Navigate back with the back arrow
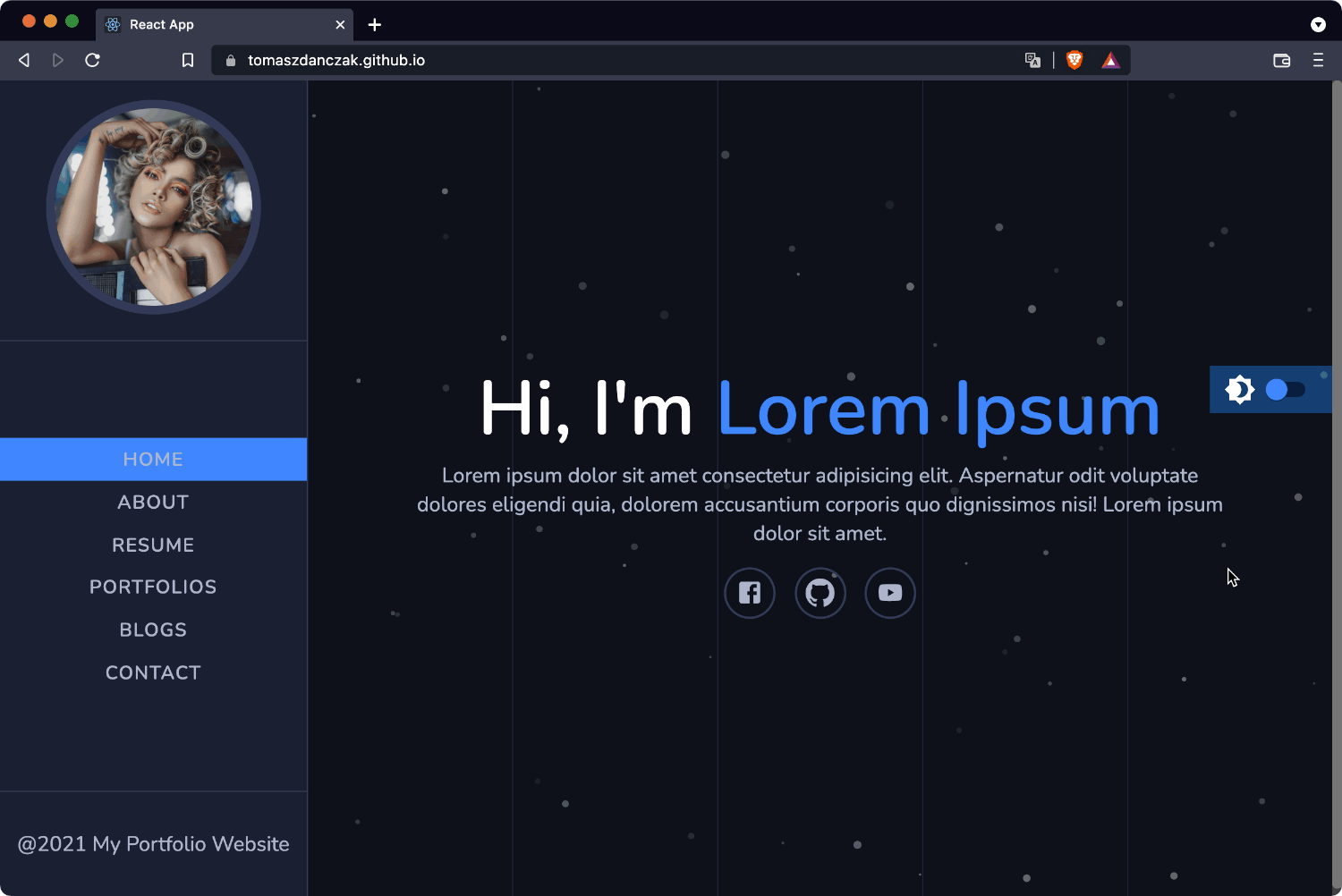The height and width of the screenshot is (896, 1342). tap(23, 60)
